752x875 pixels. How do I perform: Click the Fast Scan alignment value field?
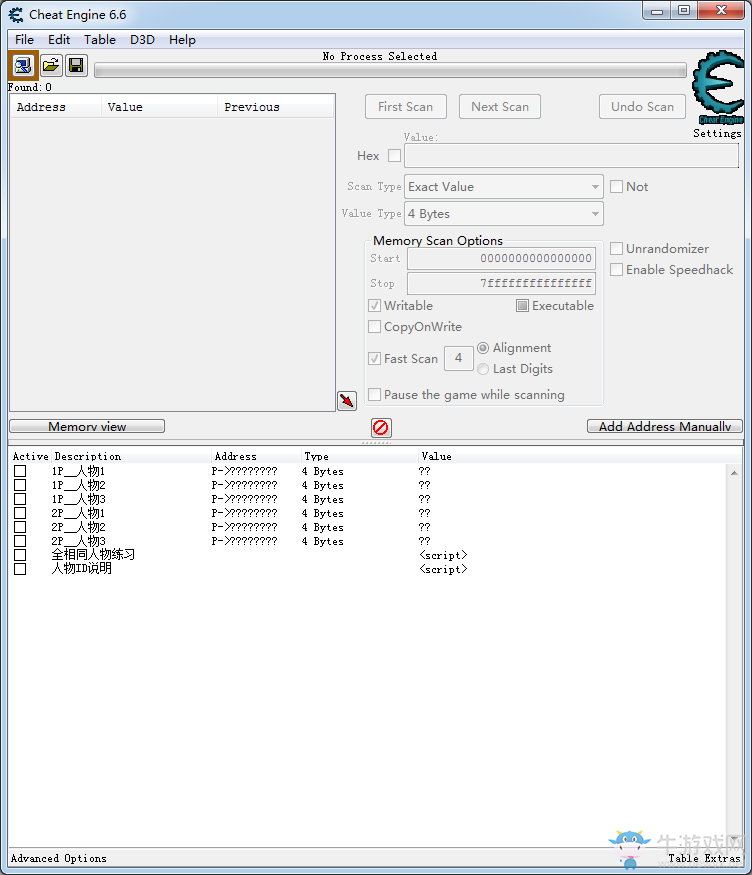coord(459,358)
